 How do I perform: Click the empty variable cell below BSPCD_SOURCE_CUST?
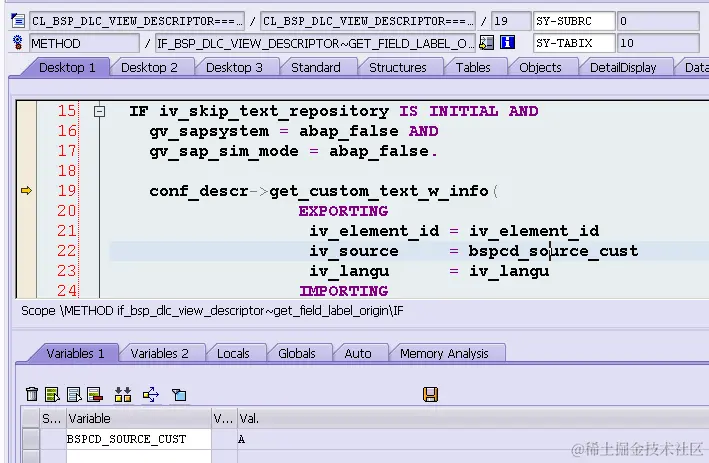(x=138, y=456)
